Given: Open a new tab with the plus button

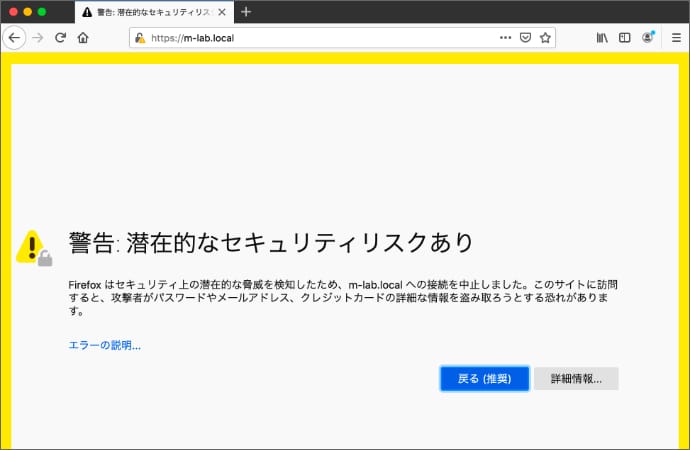Looking at the screenshot, I should [246, 12].
